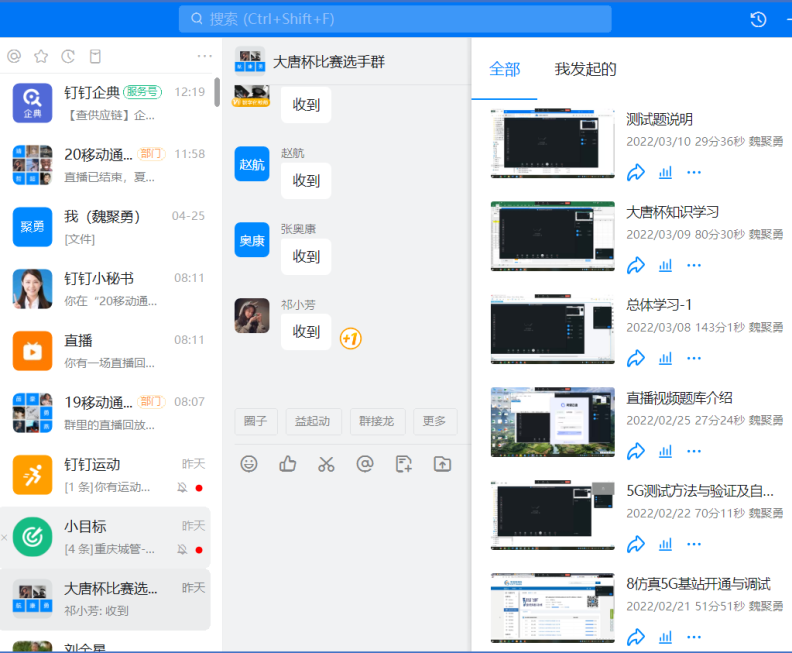Open the conversation list more options dots
The height and width of the screenshot is (653, 792).
pos(205,56)
